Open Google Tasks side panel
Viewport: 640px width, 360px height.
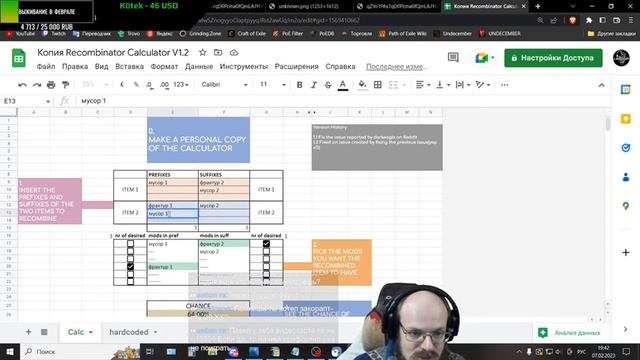click(x=625, y=148)
